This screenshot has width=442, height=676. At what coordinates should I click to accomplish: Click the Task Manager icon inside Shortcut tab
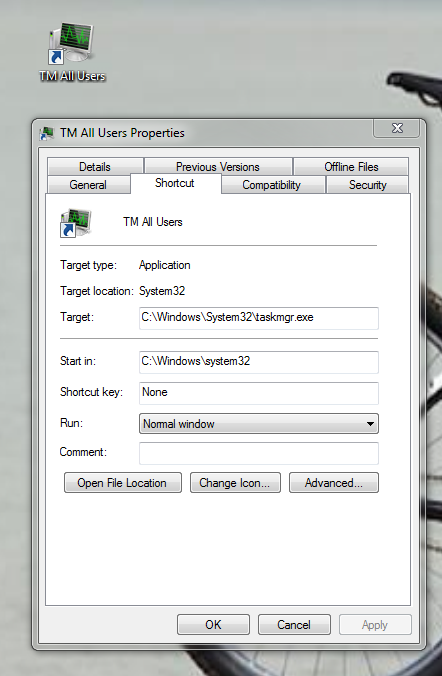(x=75, y=222)
